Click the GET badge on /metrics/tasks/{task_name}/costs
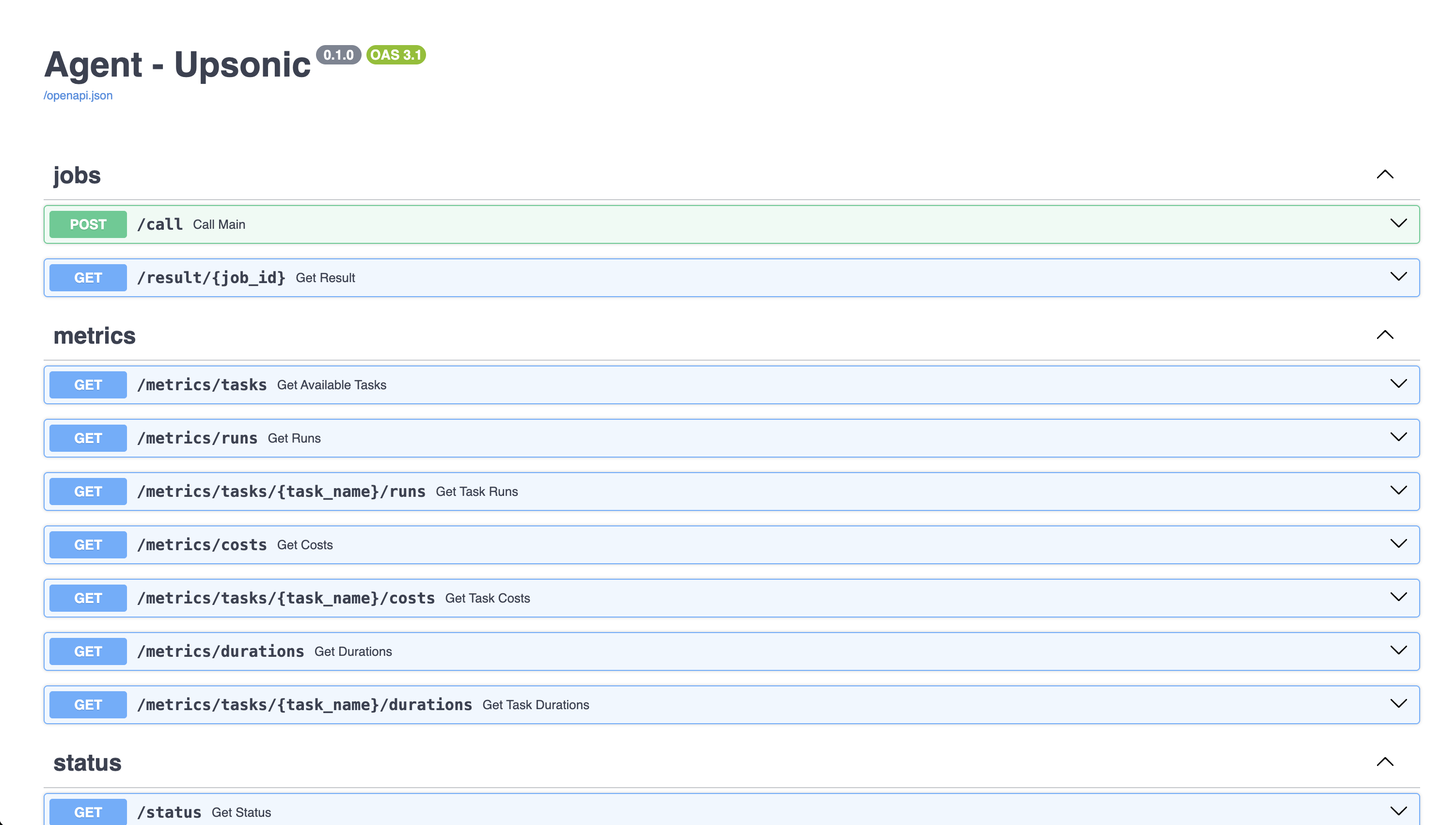The height and width of the screenshot is (825, 1456). 87,598
